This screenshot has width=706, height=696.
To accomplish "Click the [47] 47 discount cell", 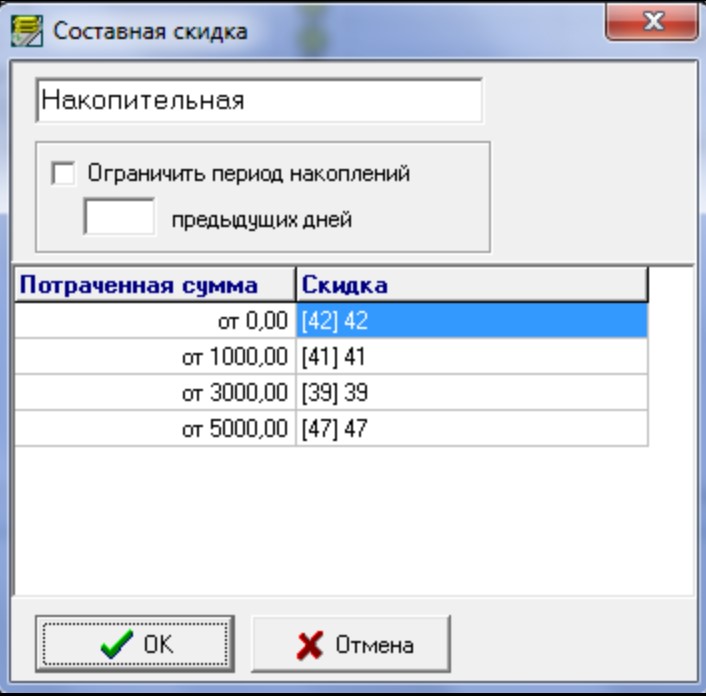I will [x=471, y=429].
